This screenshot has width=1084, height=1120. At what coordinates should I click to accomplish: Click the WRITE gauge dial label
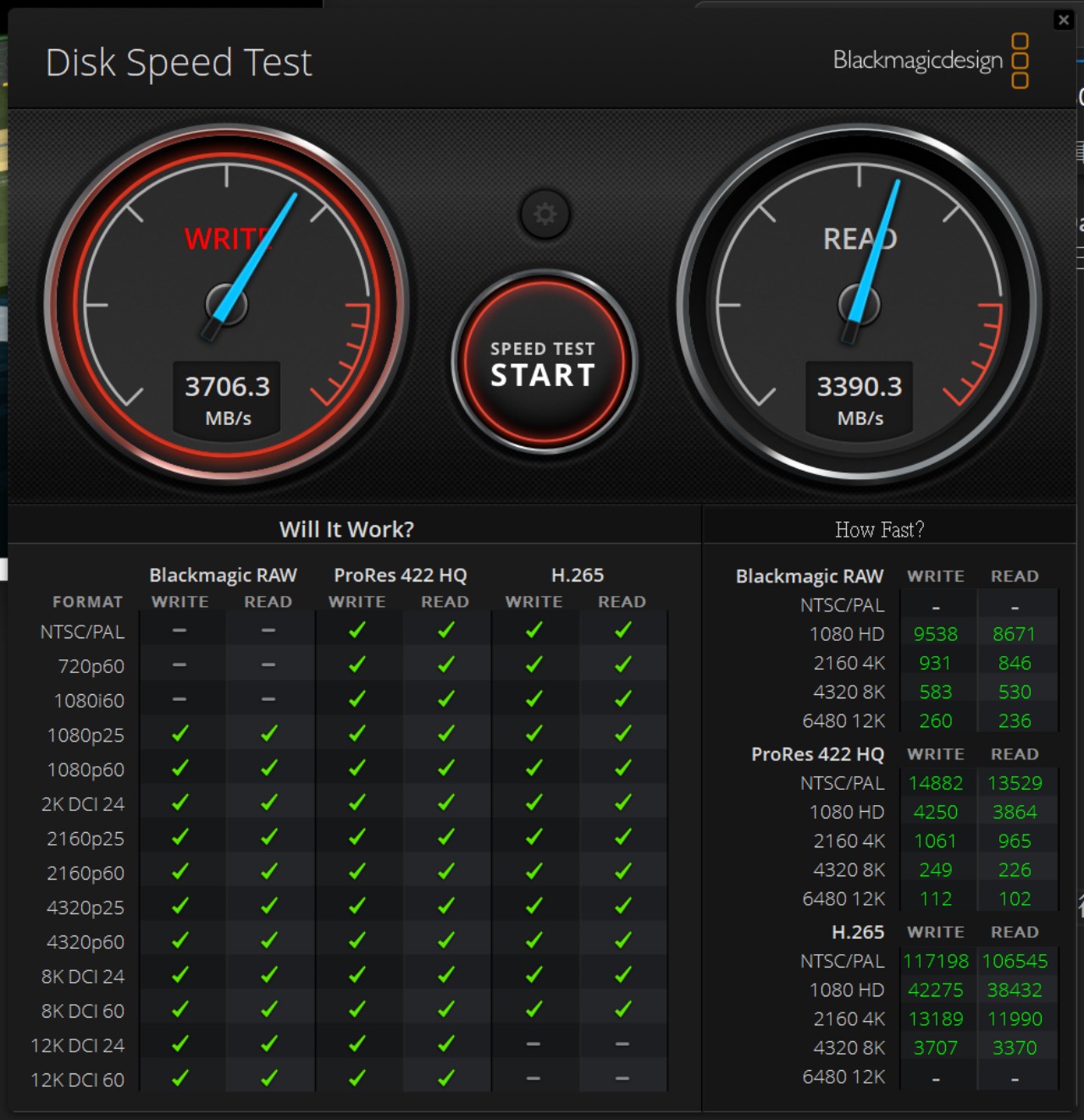pos(225,239)
